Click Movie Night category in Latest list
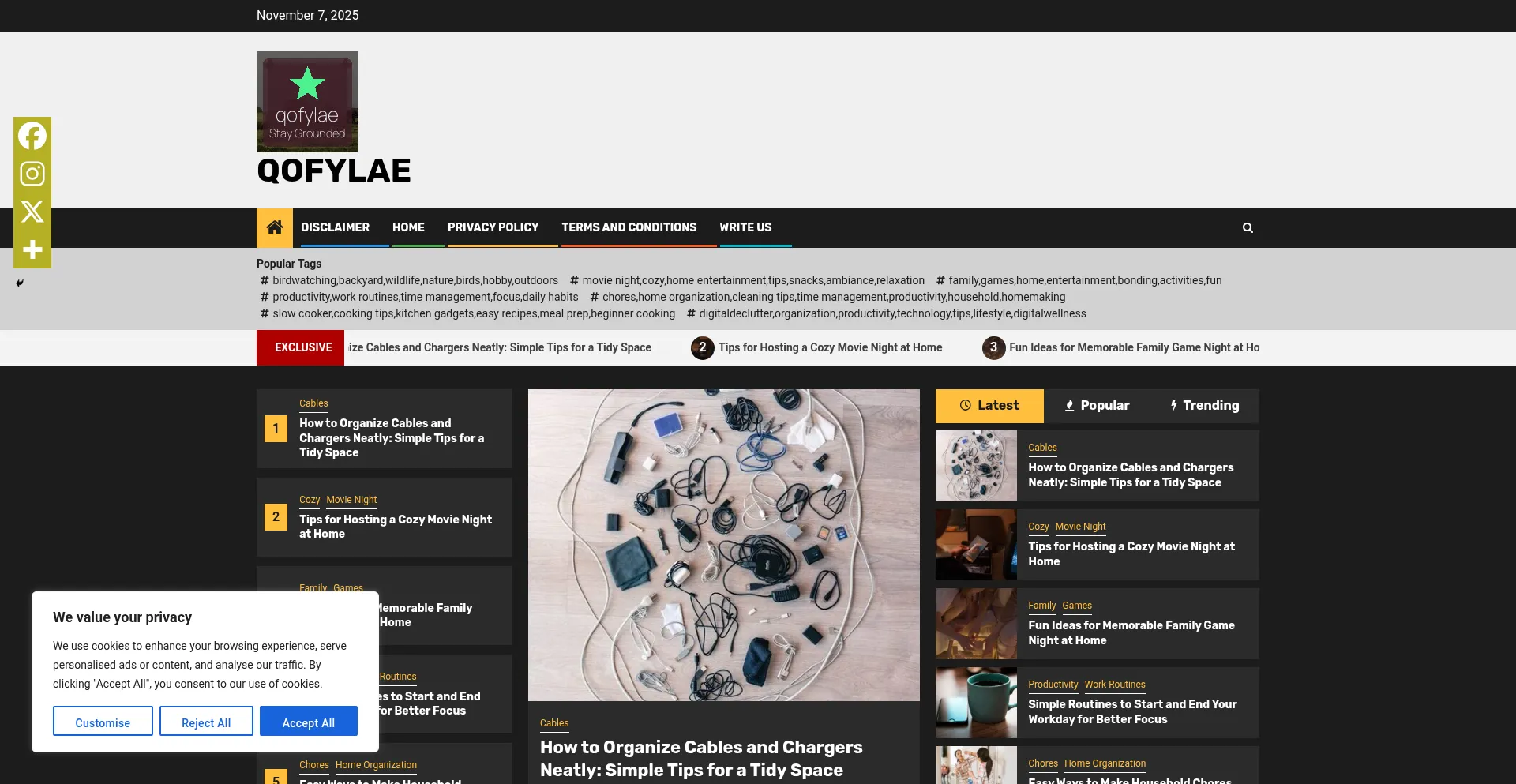The height and width of the screenshot is (784, 1516). pyautogui.click(x=1080, y=527)
